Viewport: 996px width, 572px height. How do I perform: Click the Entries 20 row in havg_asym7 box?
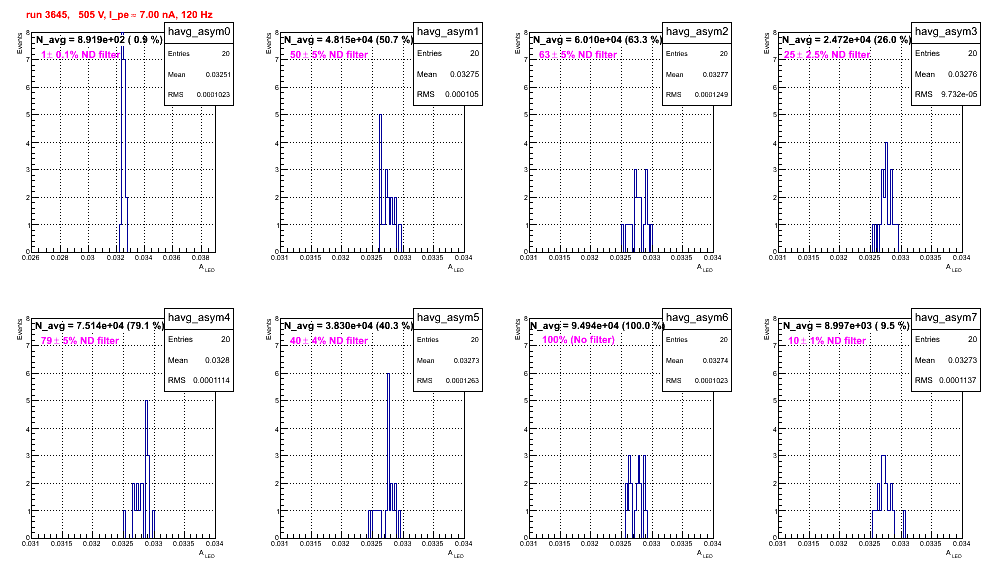tap(946, 339)
